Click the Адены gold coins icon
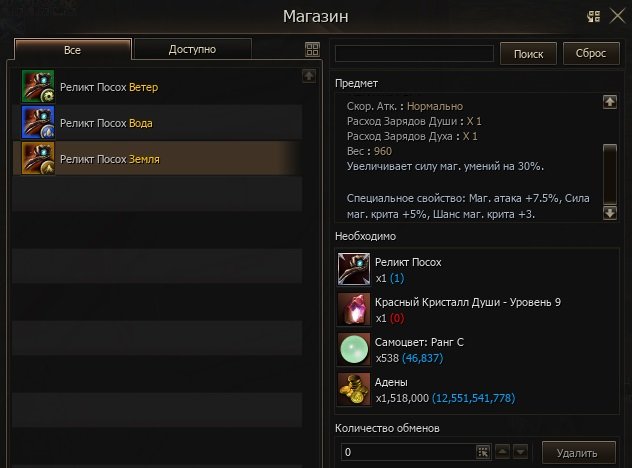The width and height of the screenshot is (632, 468). [354, 389]
